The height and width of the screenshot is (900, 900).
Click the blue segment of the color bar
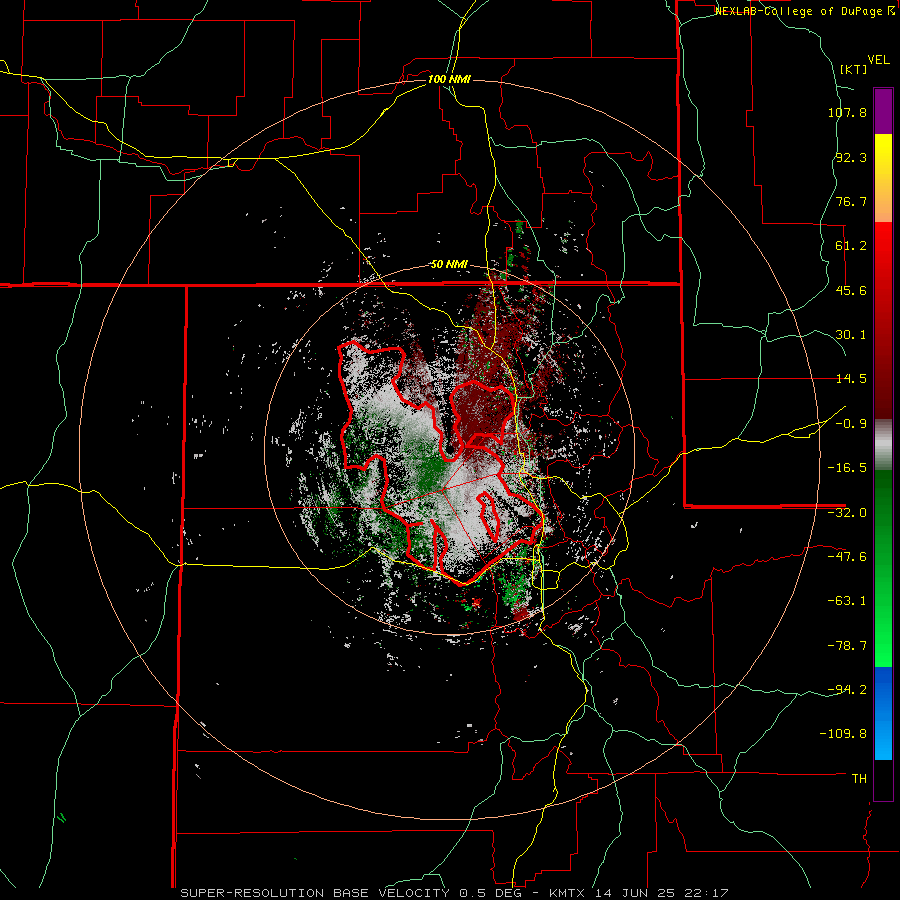point(883,713)
